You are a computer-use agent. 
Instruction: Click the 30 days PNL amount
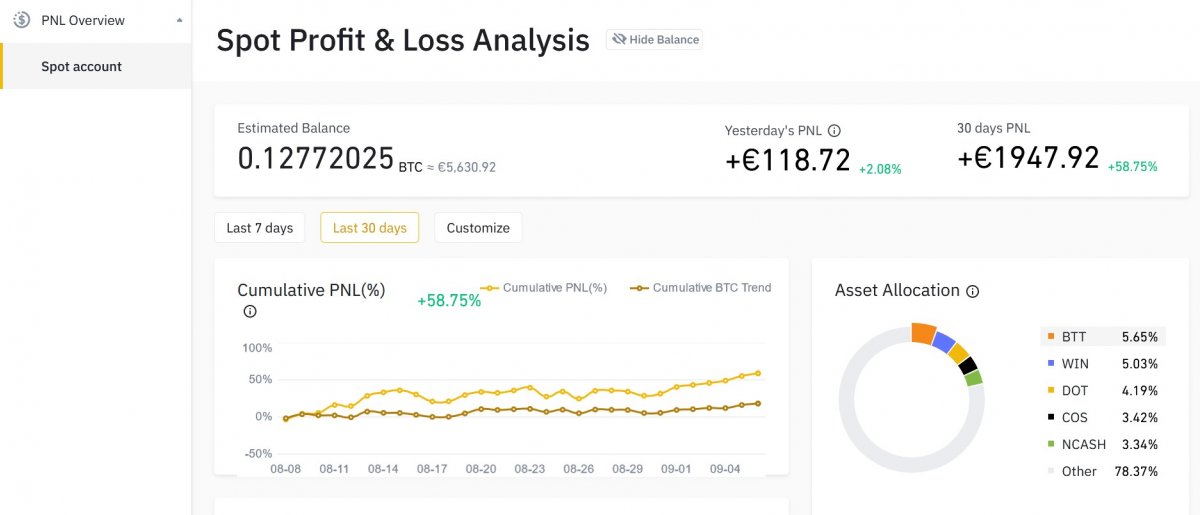[x=1028, y=158]
